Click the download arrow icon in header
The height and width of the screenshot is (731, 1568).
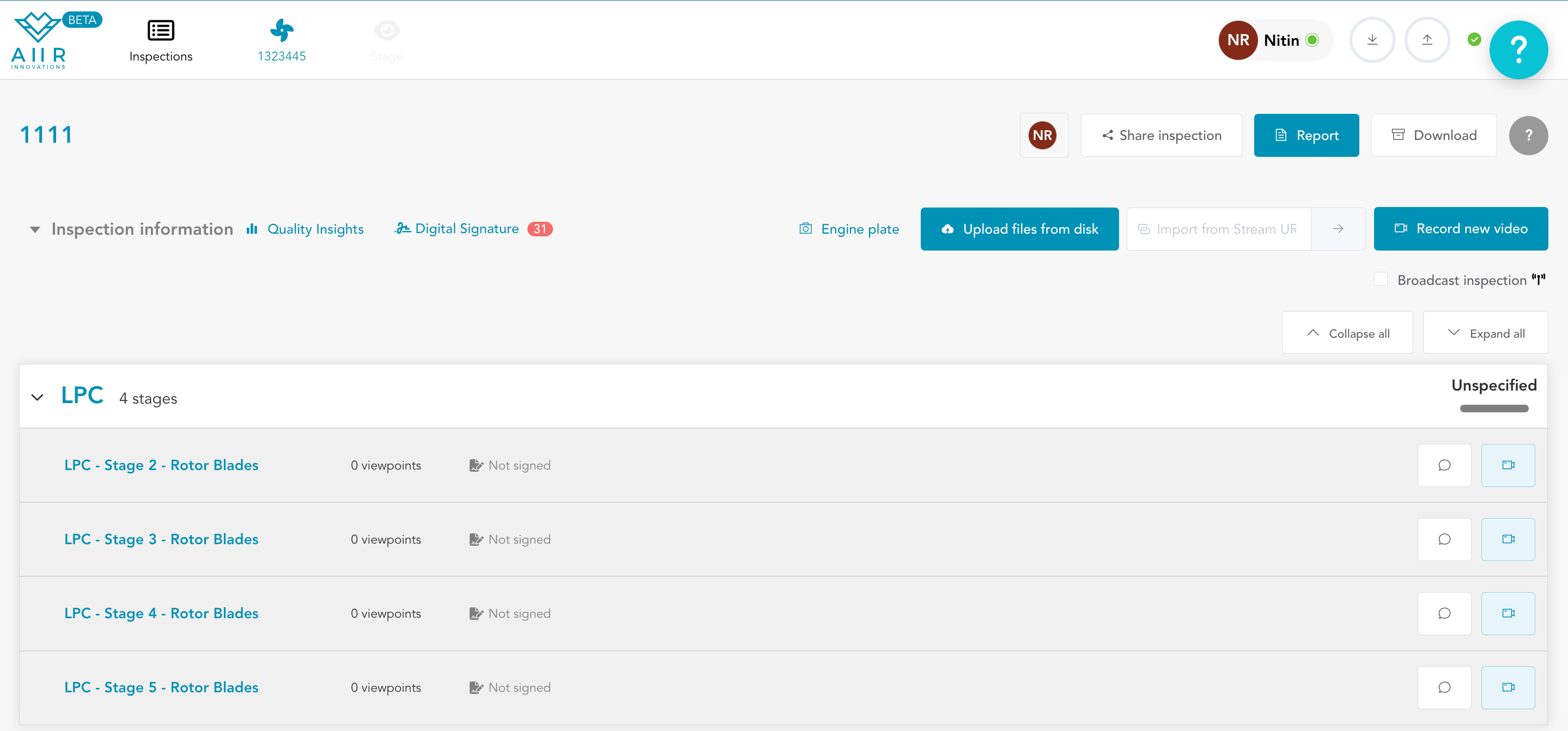(x=1371, y=40)
